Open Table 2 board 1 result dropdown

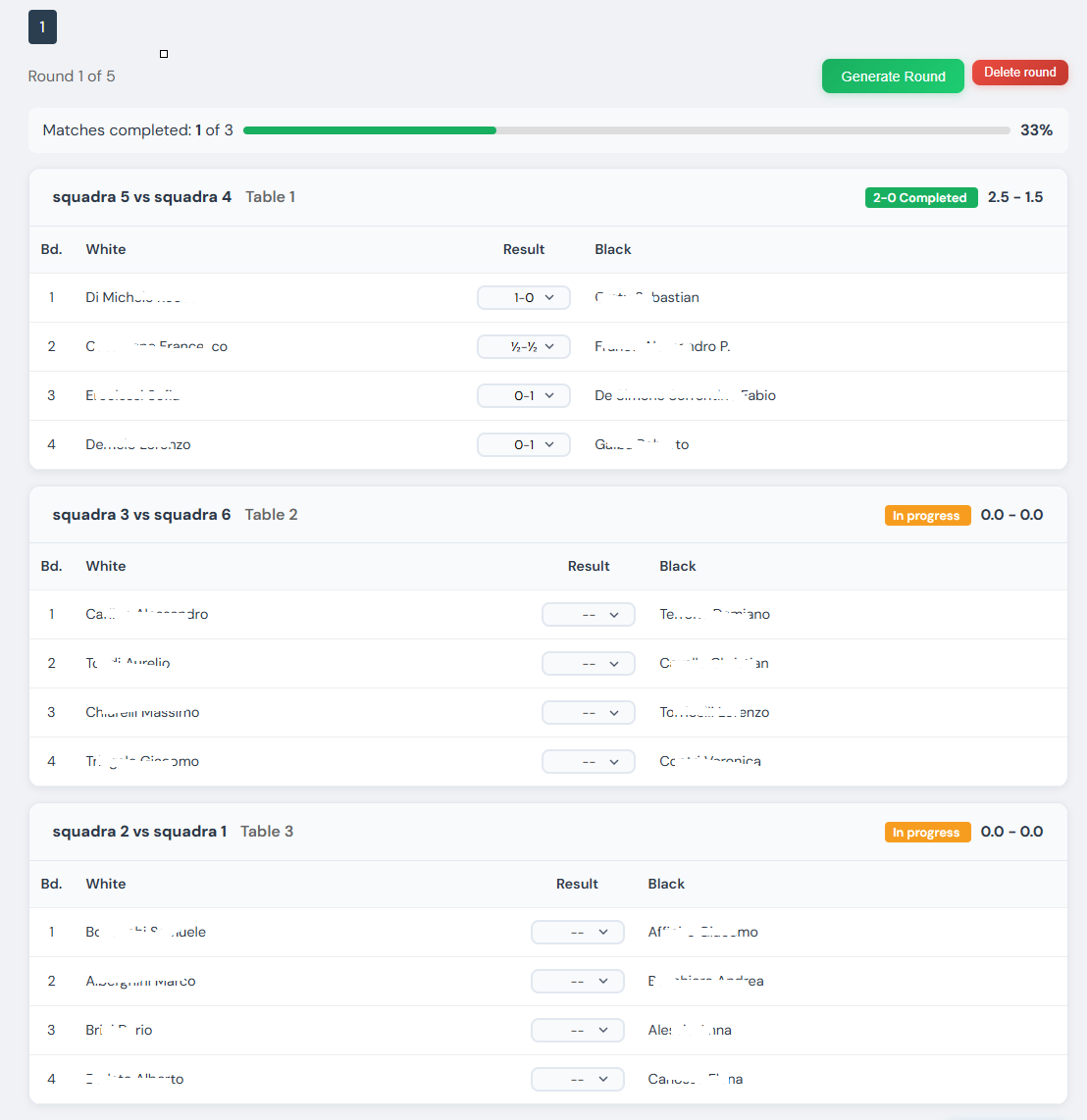(x=589, y=614)
